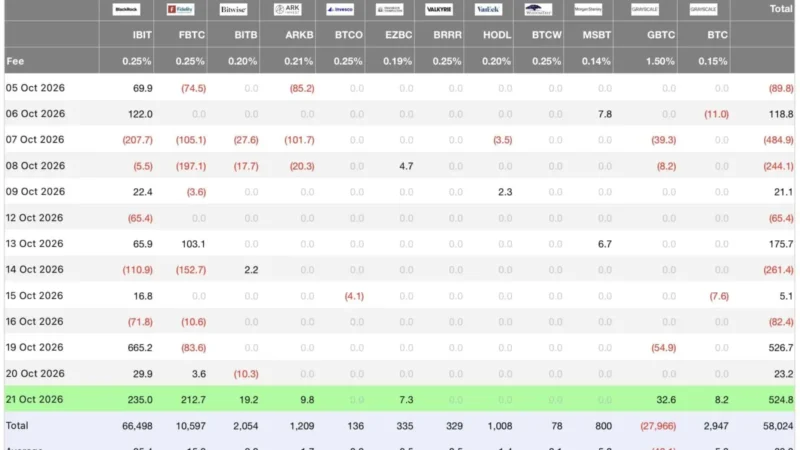Click the 2.3 HODL value on 09 Oct

[505, 192]
